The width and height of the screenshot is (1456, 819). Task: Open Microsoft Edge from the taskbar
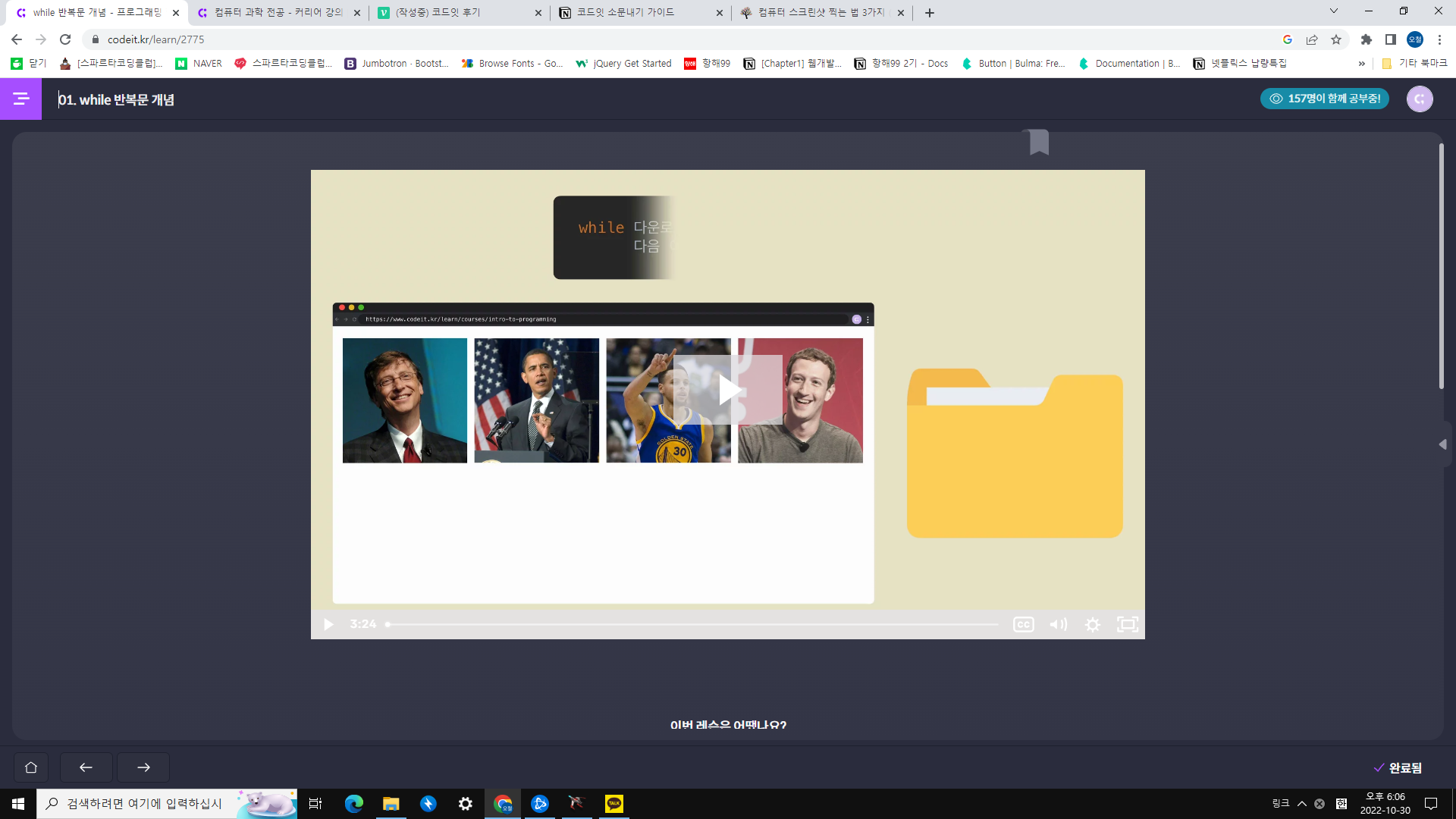[354, 804]
